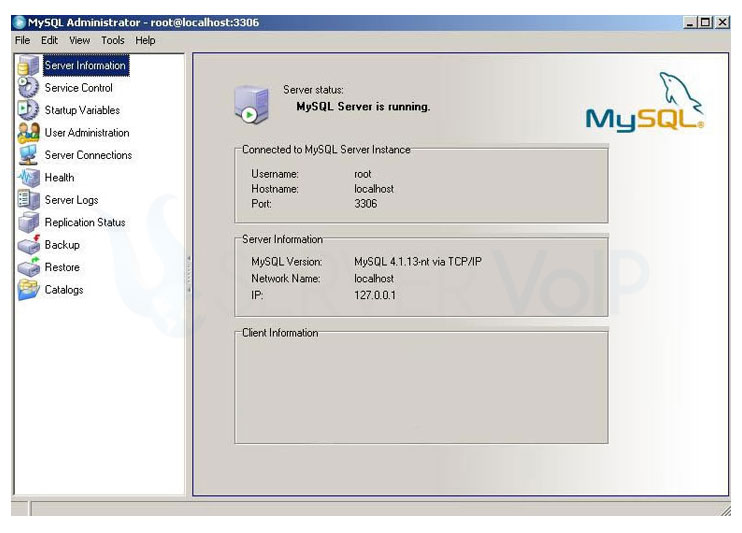This screenshot has height=533, width=742.
Task: Click the "Connected to MySQL Server Instance" heading
Action: (x=326, y=150)
